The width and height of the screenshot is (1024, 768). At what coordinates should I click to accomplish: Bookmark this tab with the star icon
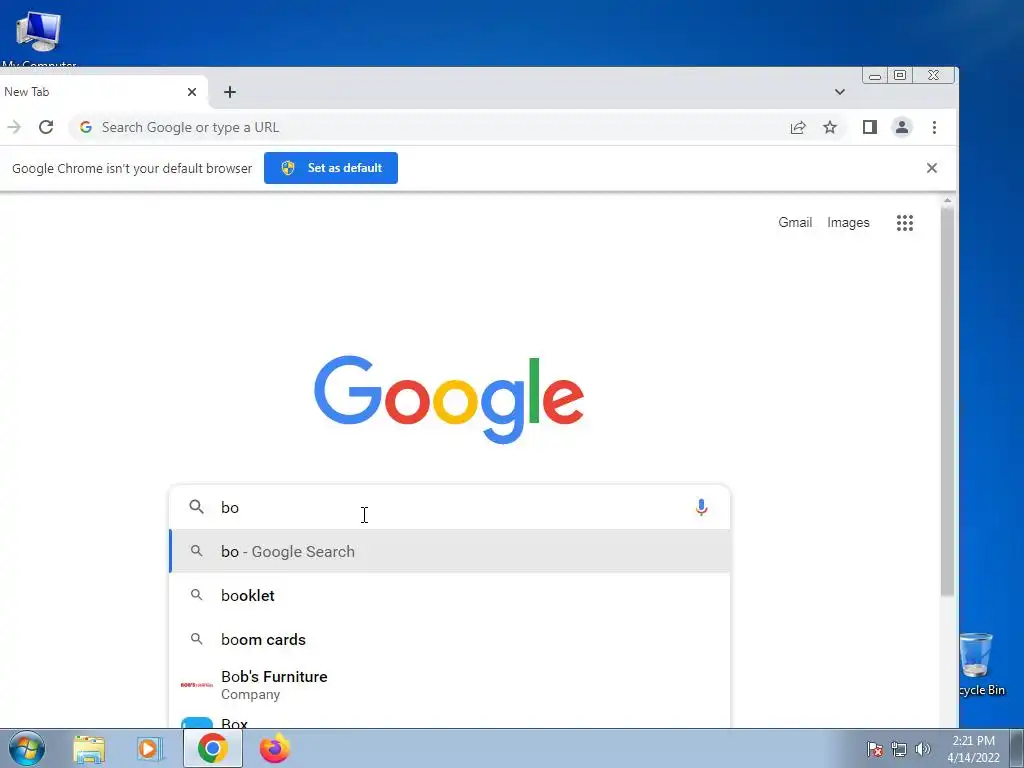830,127
